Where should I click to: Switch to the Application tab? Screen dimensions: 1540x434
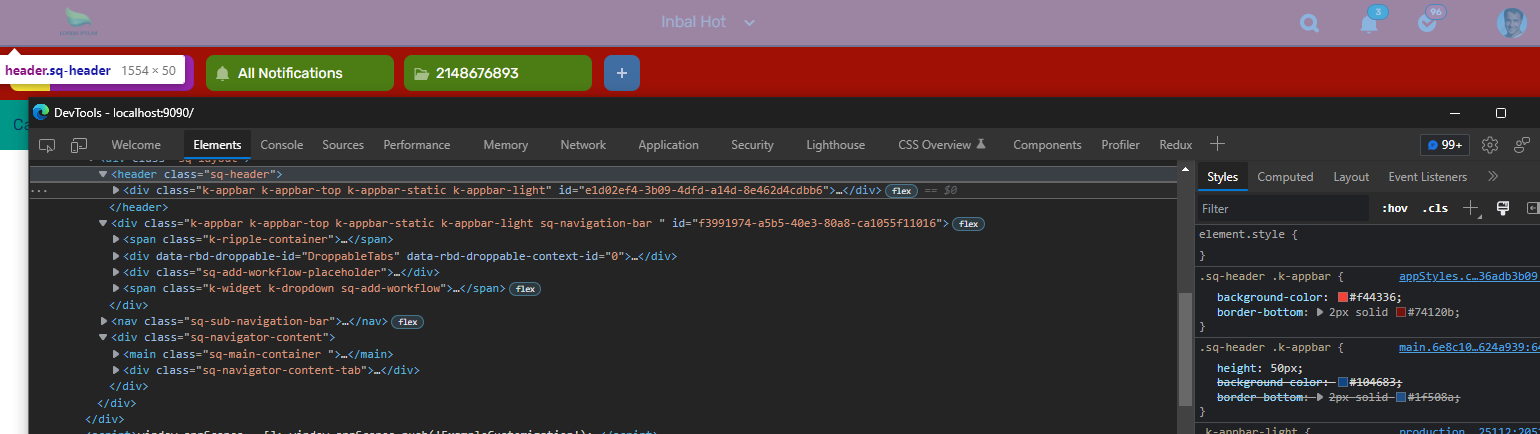point(668,145)
